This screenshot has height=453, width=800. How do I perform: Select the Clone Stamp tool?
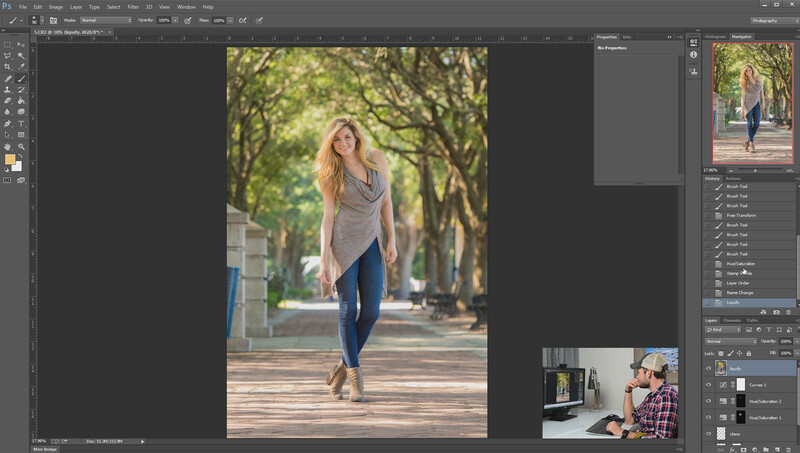8,89
